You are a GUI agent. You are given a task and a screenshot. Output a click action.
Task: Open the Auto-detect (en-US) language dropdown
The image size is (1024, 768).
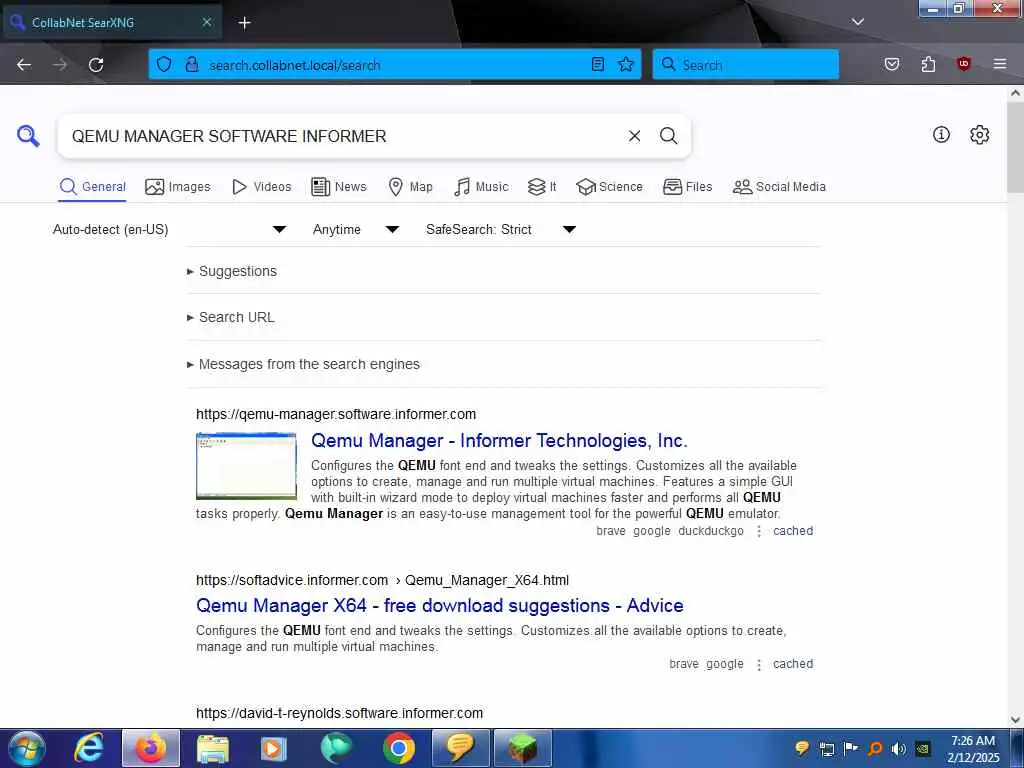170,229
